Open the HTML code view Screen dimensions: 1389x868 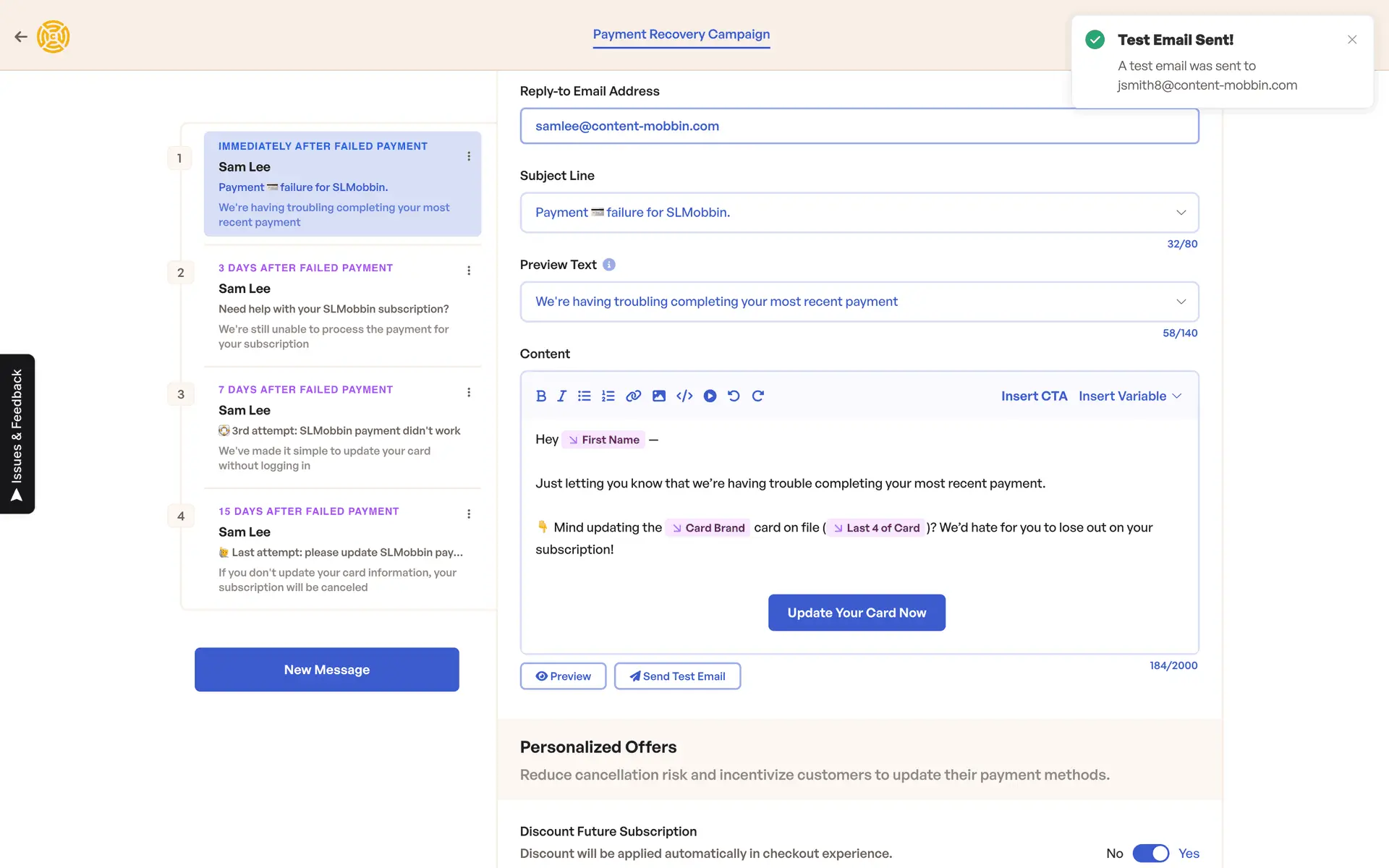684,396
